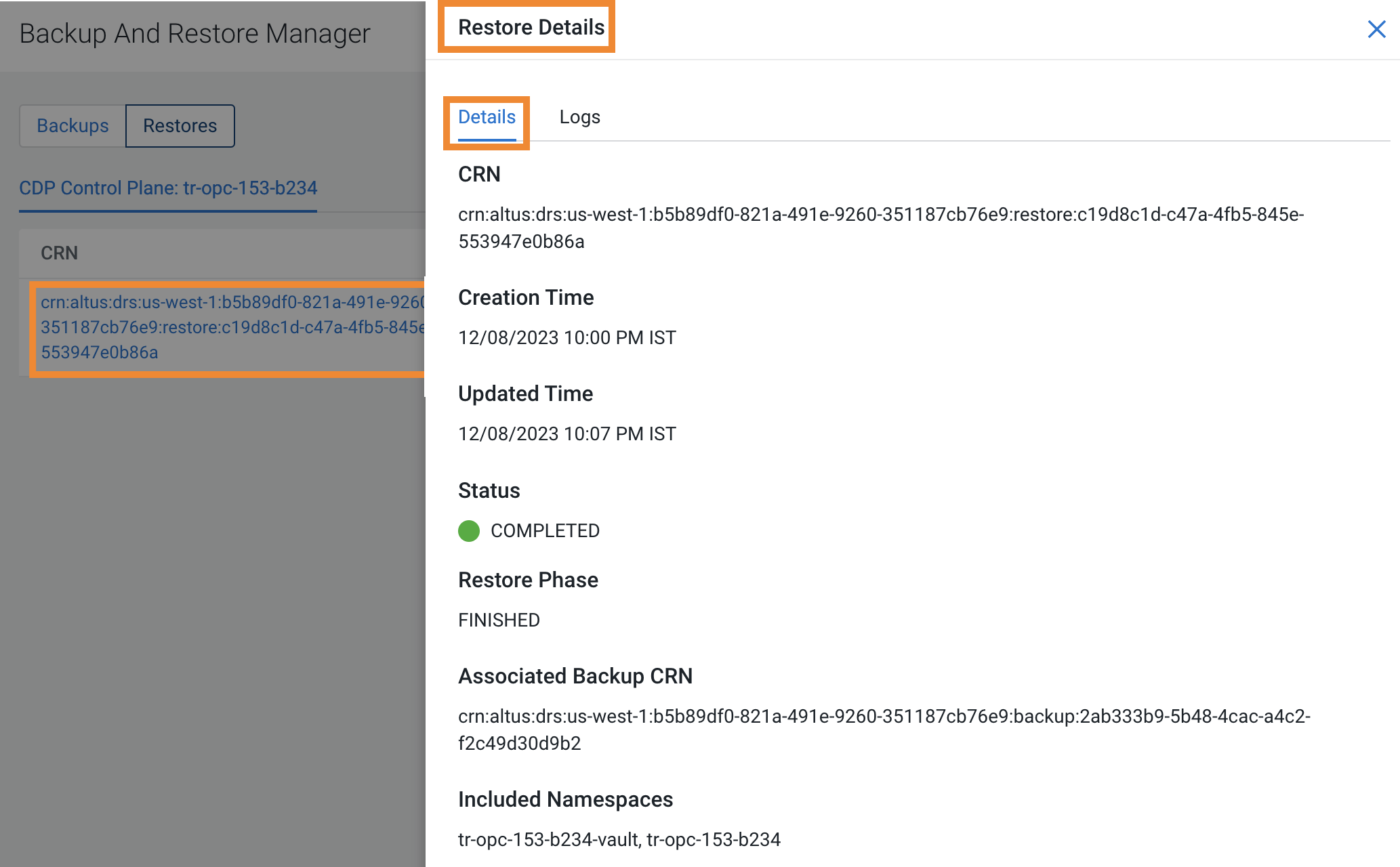Click the Associated Backup CRN heading
1400x867 pixels.
[575, 675]
